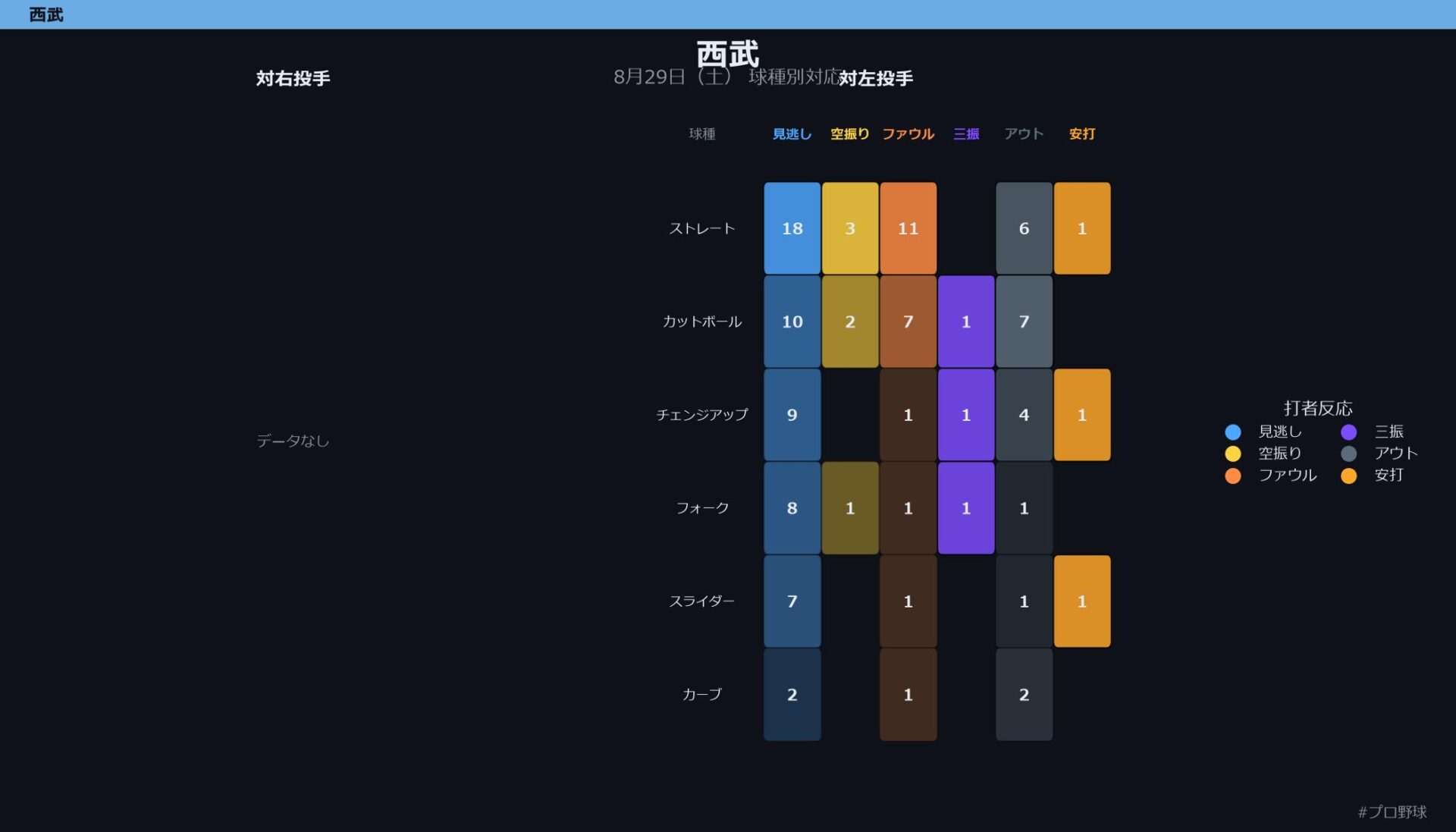The image size is (1456, 832).
Task: Click the 見逃し column header
Action: tap(792, 134)
